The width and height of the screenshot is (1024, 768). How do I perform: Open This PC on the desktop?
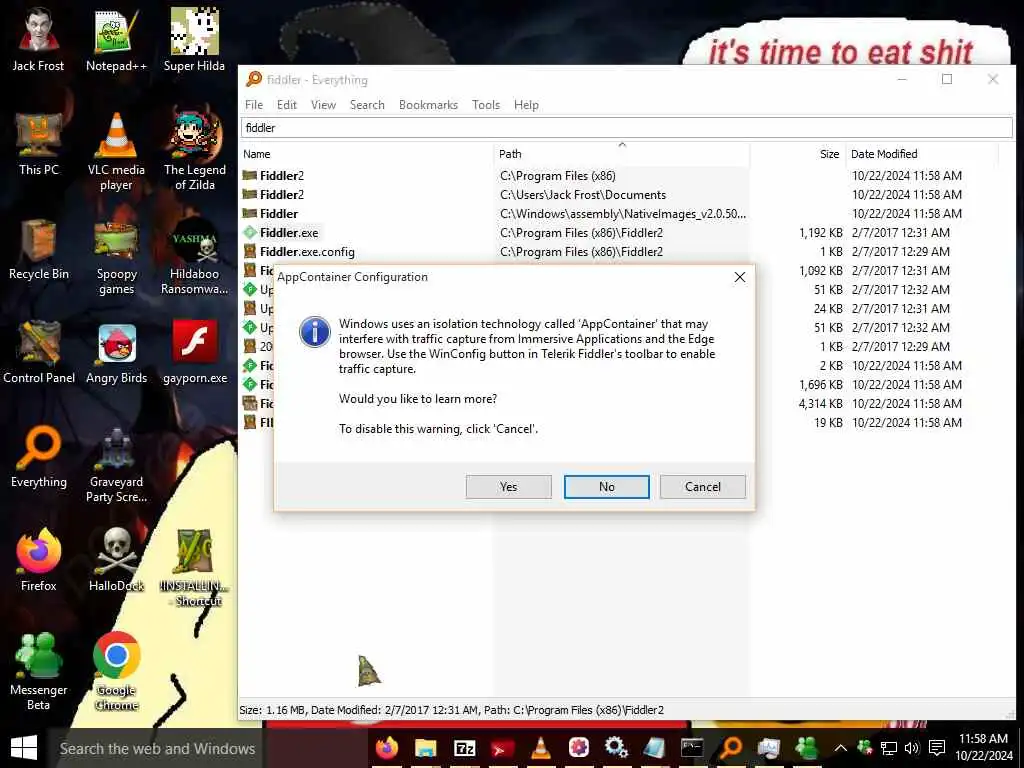point(39,144)
